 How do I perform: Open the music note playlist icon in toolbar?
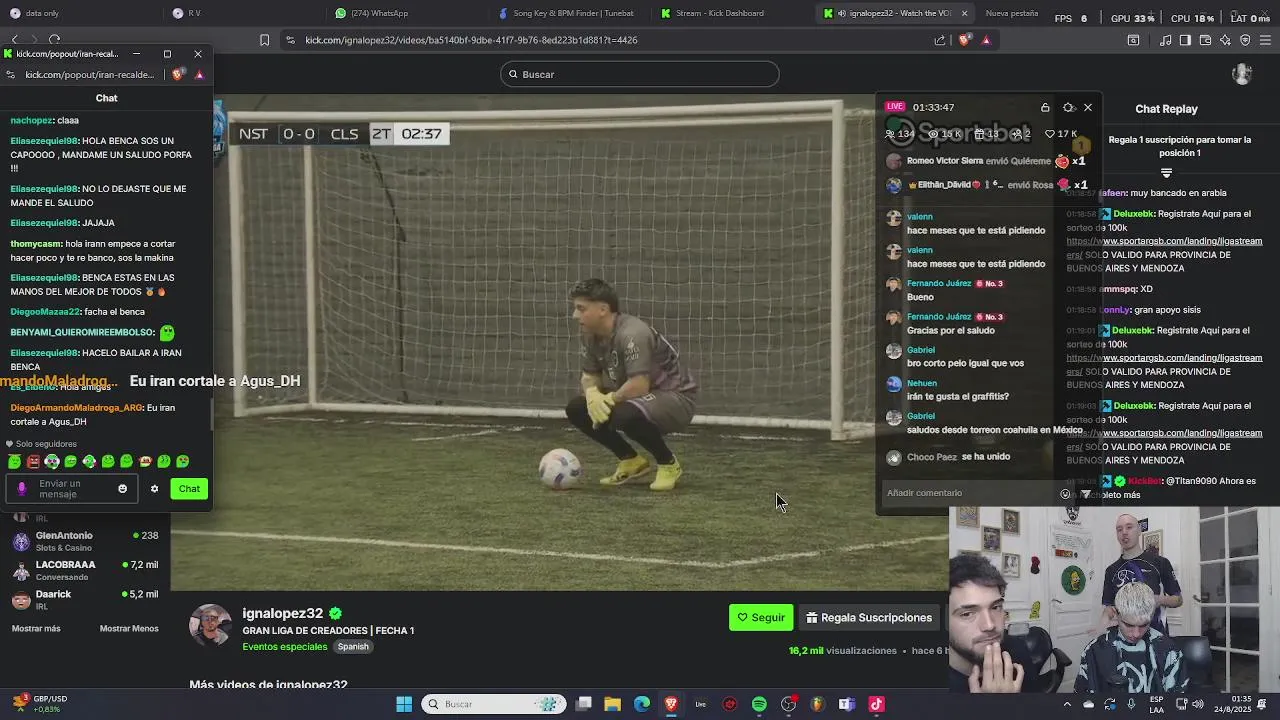[x=1166, y=40]
